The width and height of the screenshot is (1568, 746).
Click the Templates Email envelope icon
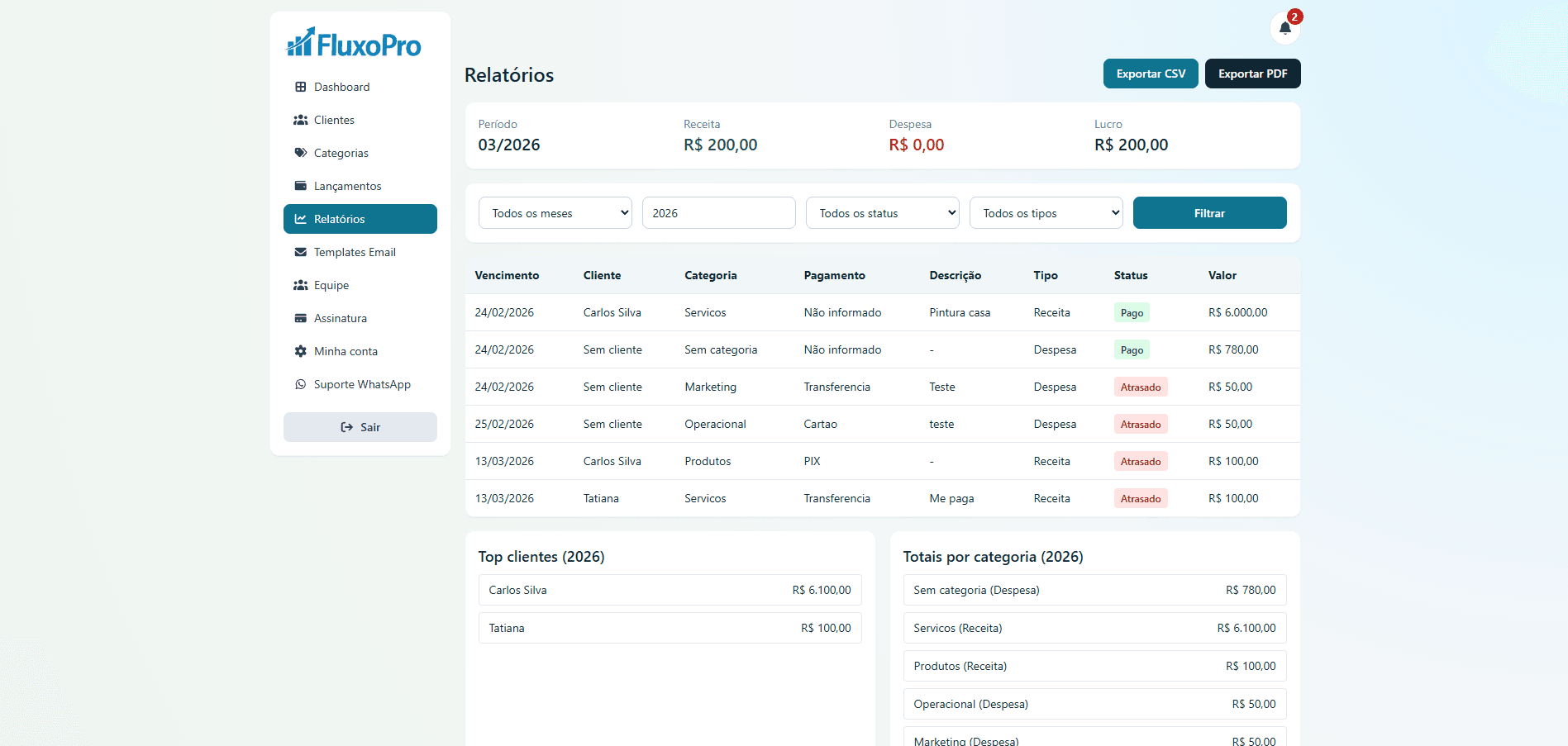coord(301,252)
